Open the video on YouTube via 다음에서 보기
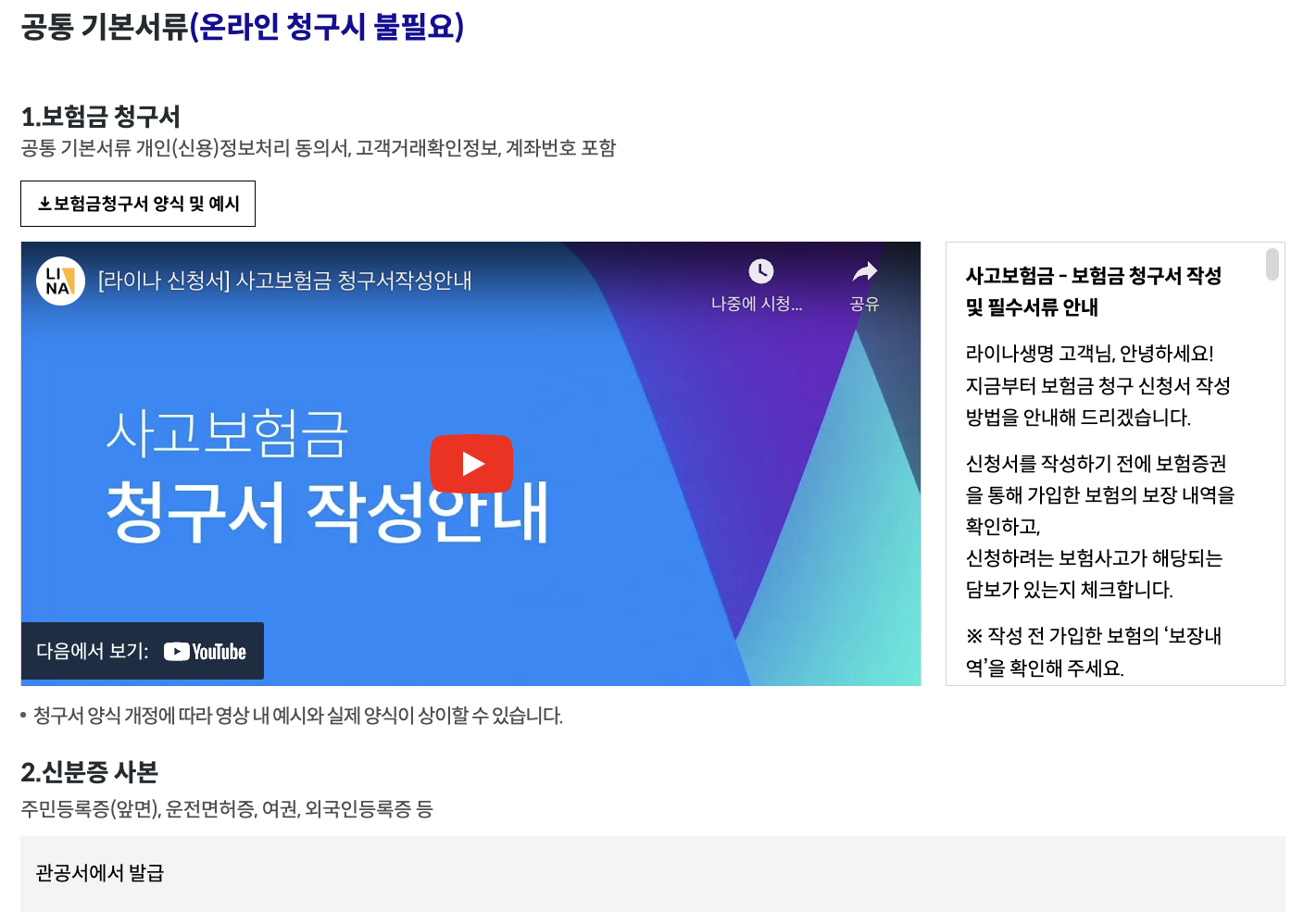Image resolution: width=1304 pixels, height=924 pixels. (x=142, y=651)
